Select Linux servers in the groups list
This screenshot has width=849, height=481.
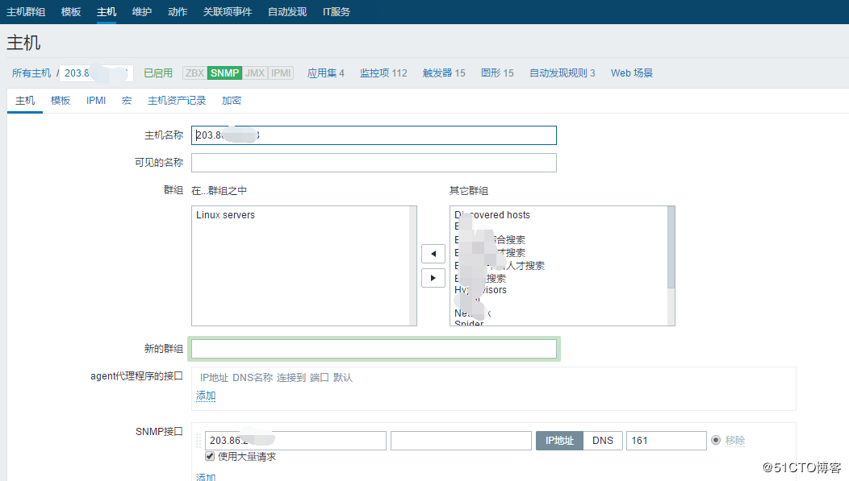point(225,215)
